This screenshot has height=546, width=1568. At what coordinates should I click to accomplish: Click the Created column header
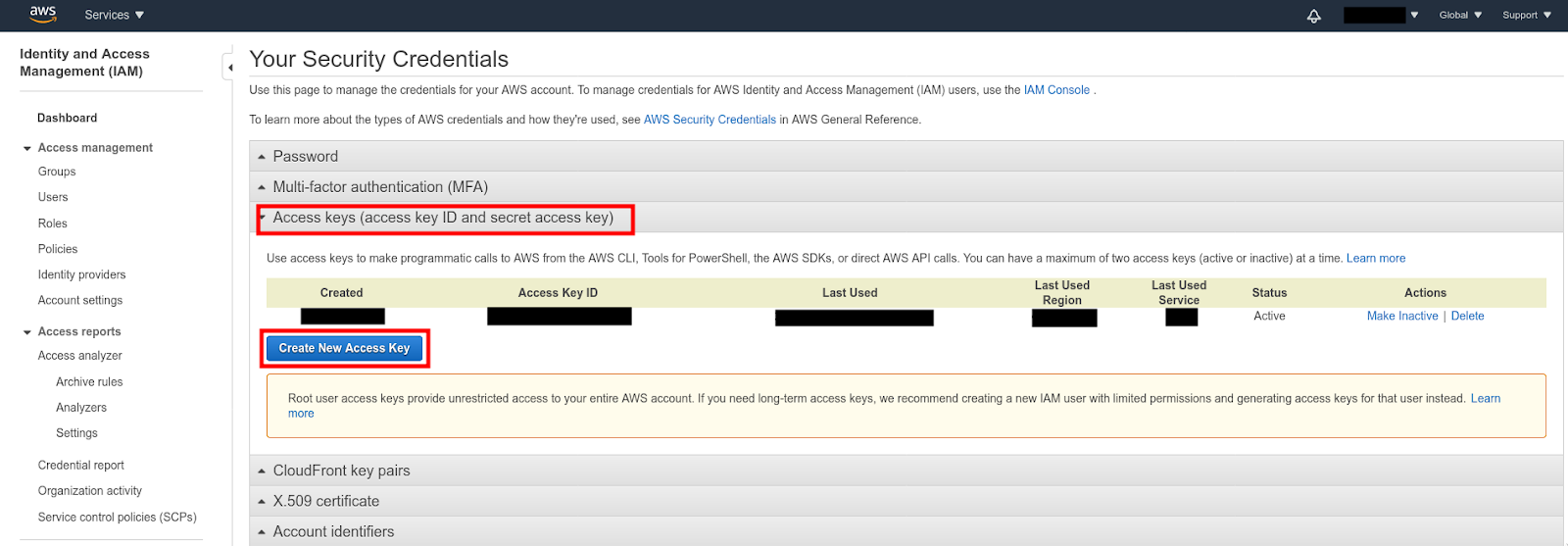click(x=341, y=293)
